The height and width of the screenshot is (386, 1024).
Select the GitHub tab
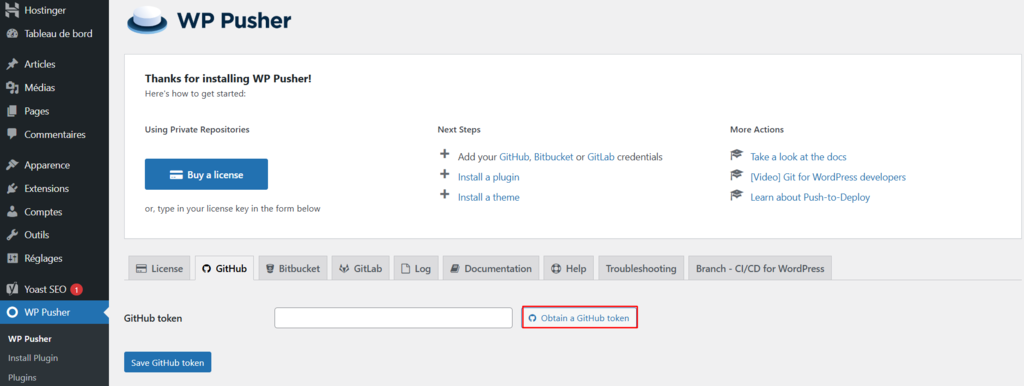(x=224, y=268)
